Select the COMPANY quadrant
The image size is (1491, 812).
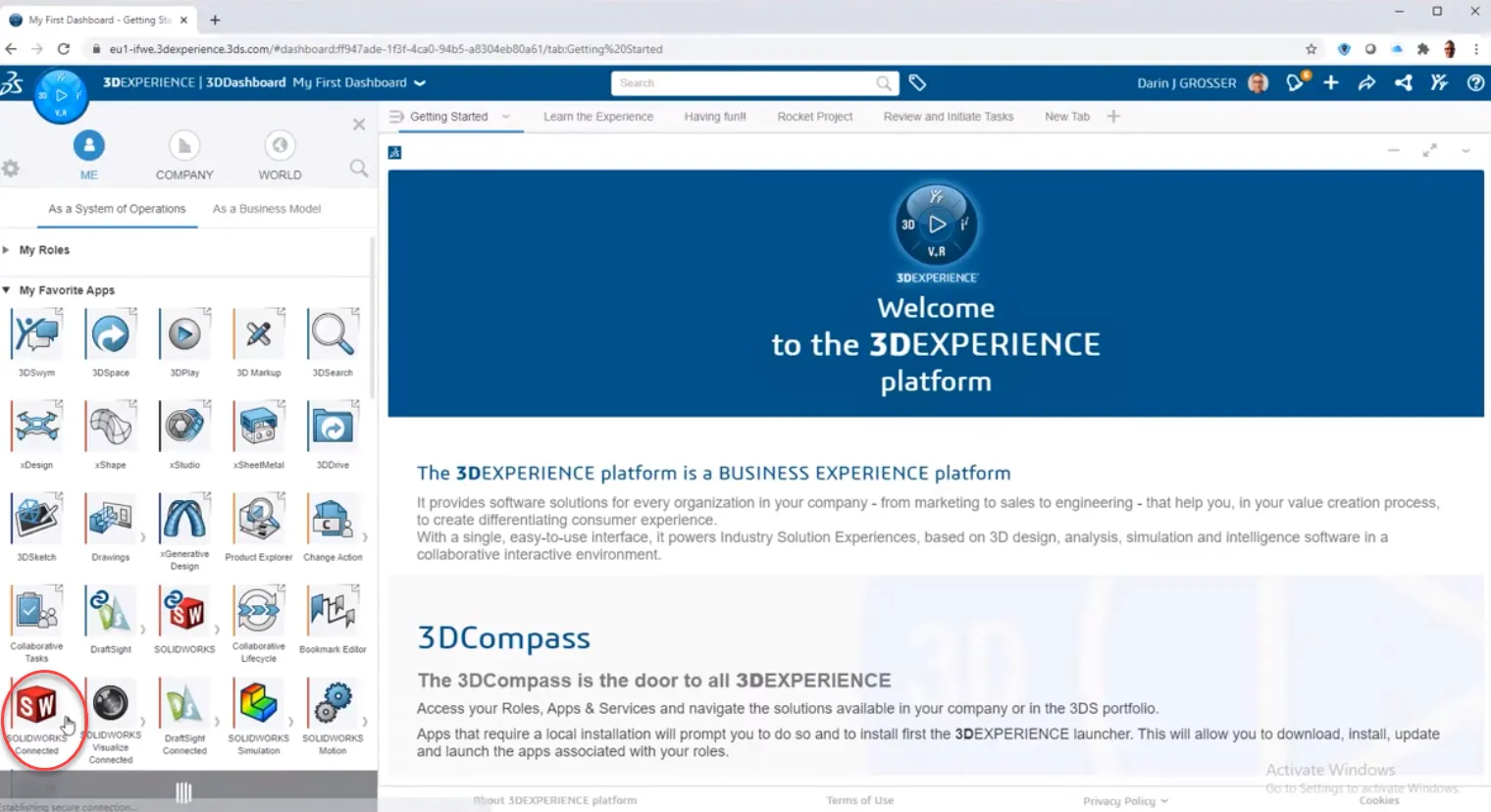pos(184,155)
